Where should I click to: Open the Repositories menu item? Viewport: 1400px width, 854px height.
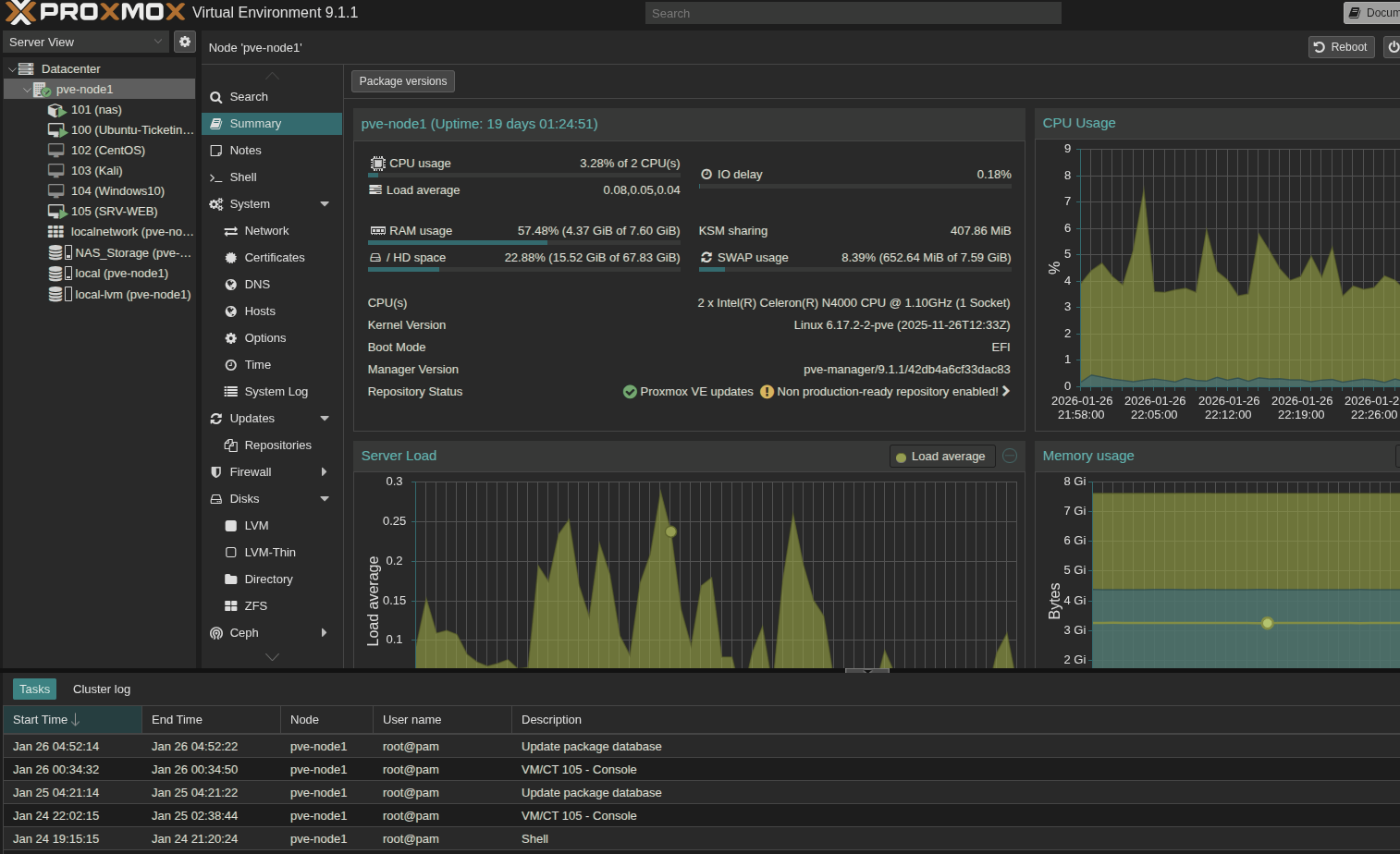(277, 445)
